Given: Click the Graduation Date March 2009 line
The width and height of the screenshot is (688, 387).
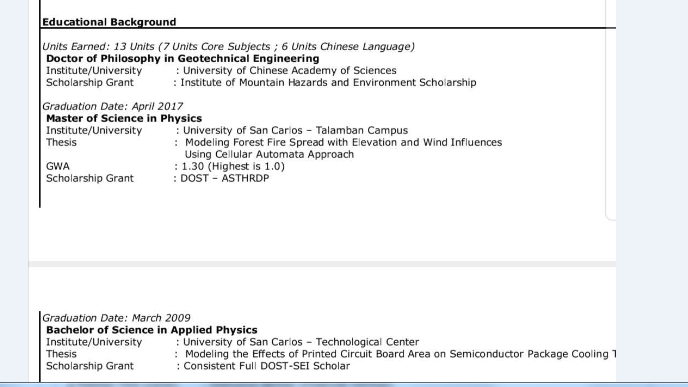Looking at the screenshot, I should [x=116, y=318].
